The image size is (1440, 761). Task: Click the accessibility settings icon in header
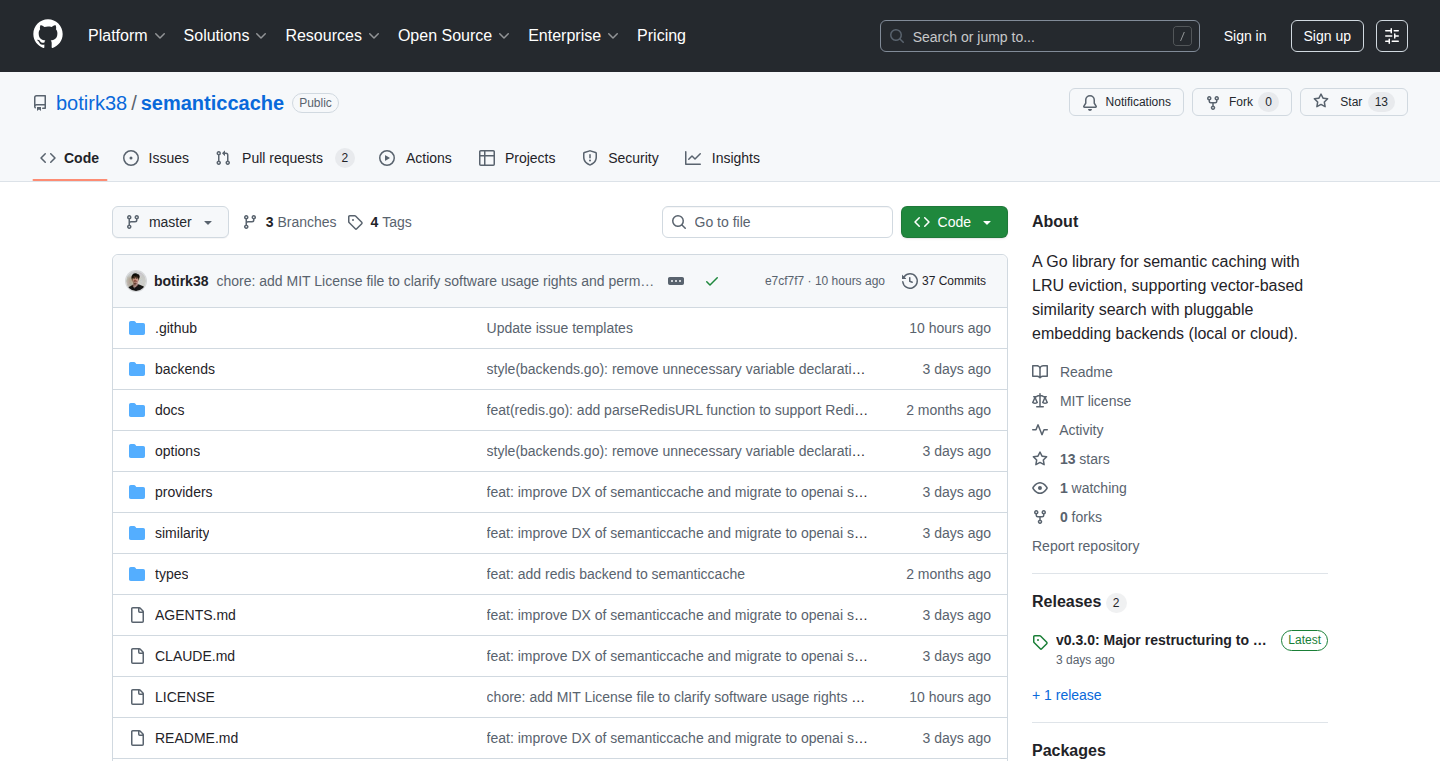click(1392, 36)
